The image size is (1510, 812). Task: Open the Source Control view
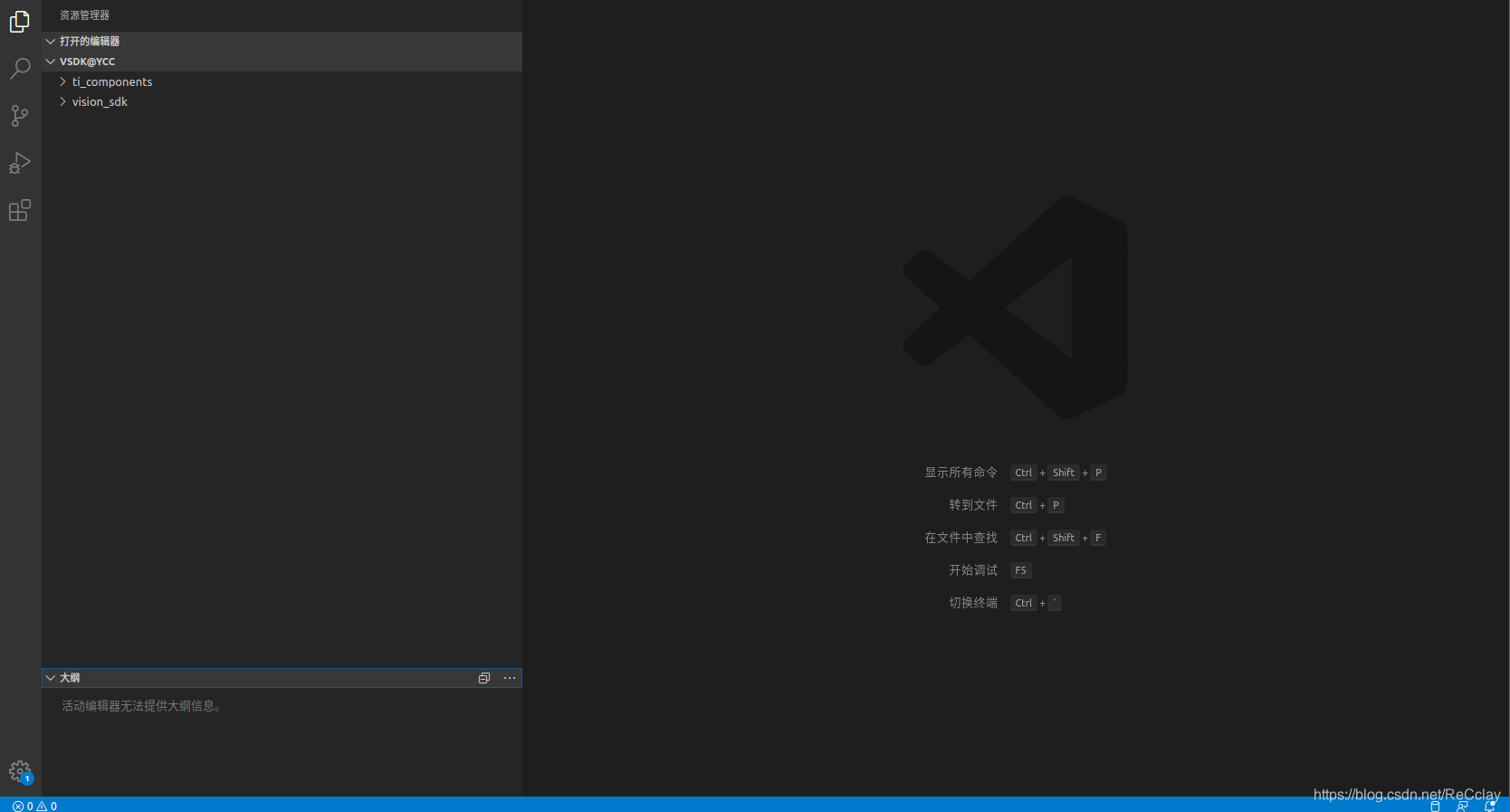tap(20, 116)
